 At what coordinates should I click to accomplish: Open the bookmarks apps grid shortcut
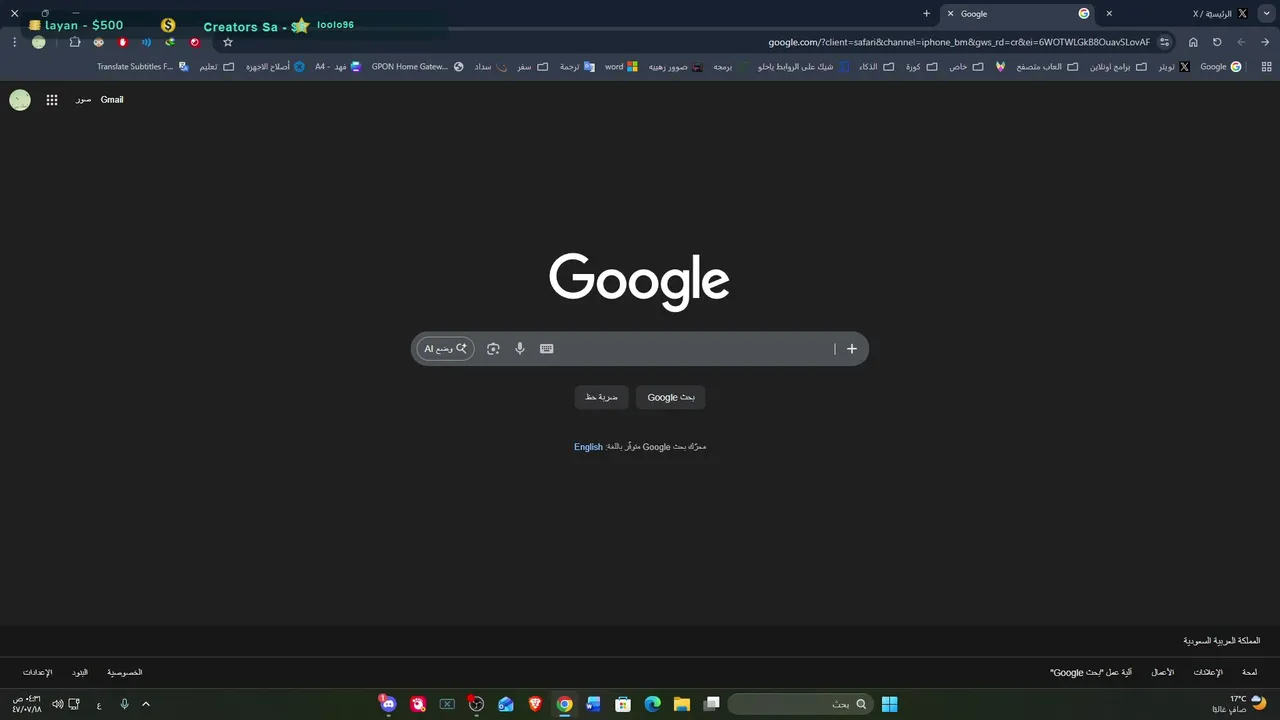click(1267, 67)
